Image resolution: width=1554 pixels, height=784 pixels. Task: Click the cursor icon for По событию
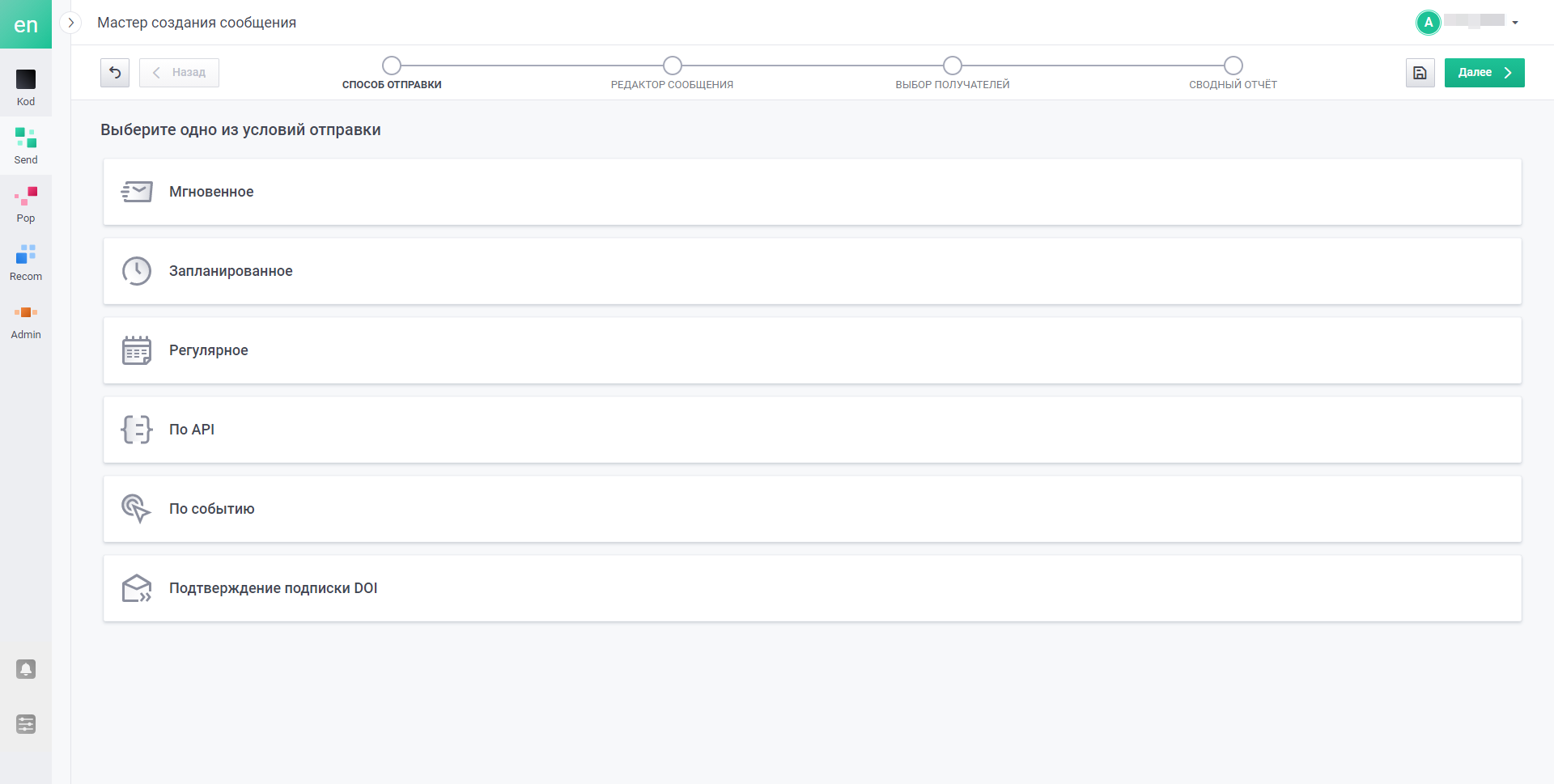click(x=136, y=509)
